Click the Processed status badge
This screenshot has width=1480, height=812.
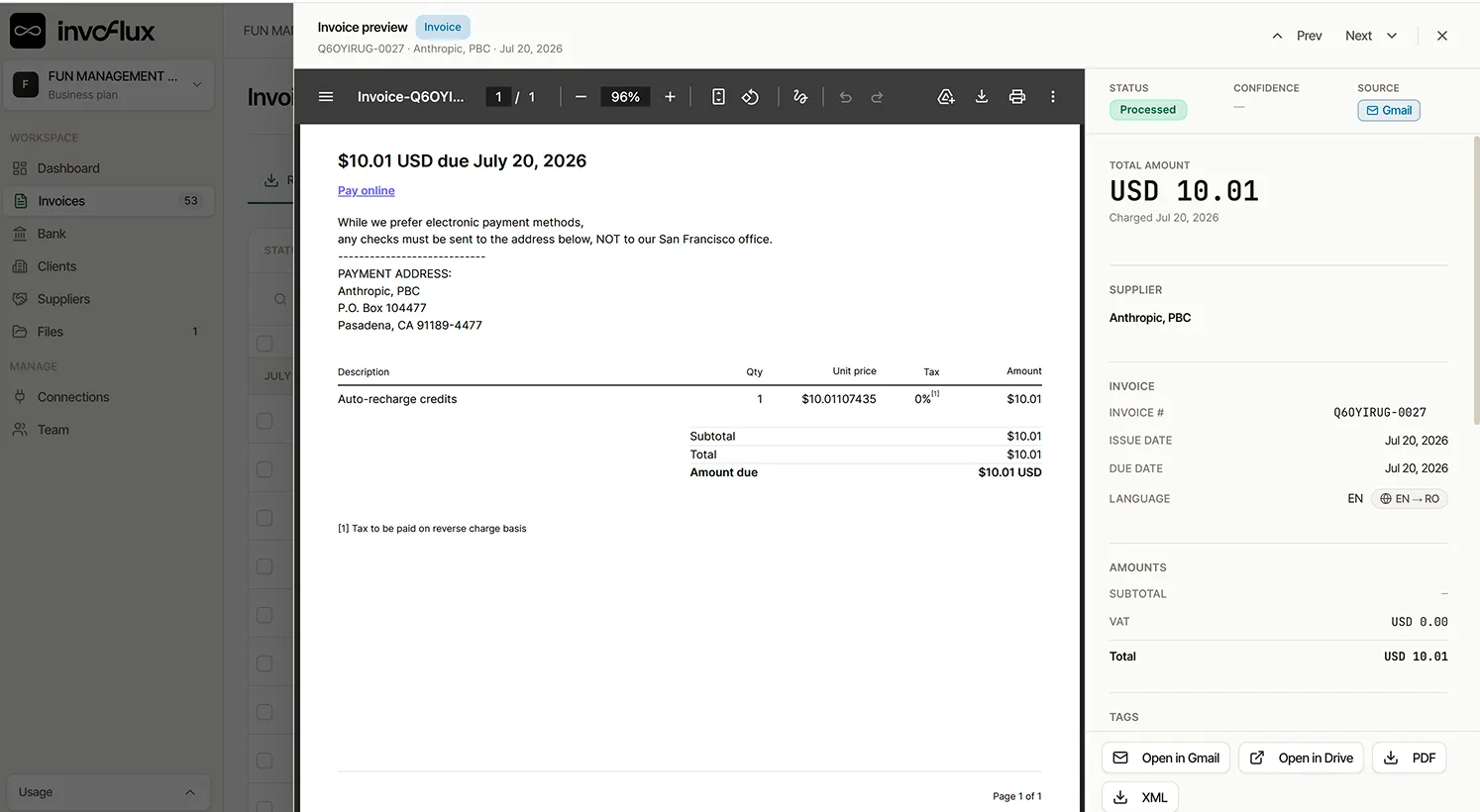(x=1147, y=110)
